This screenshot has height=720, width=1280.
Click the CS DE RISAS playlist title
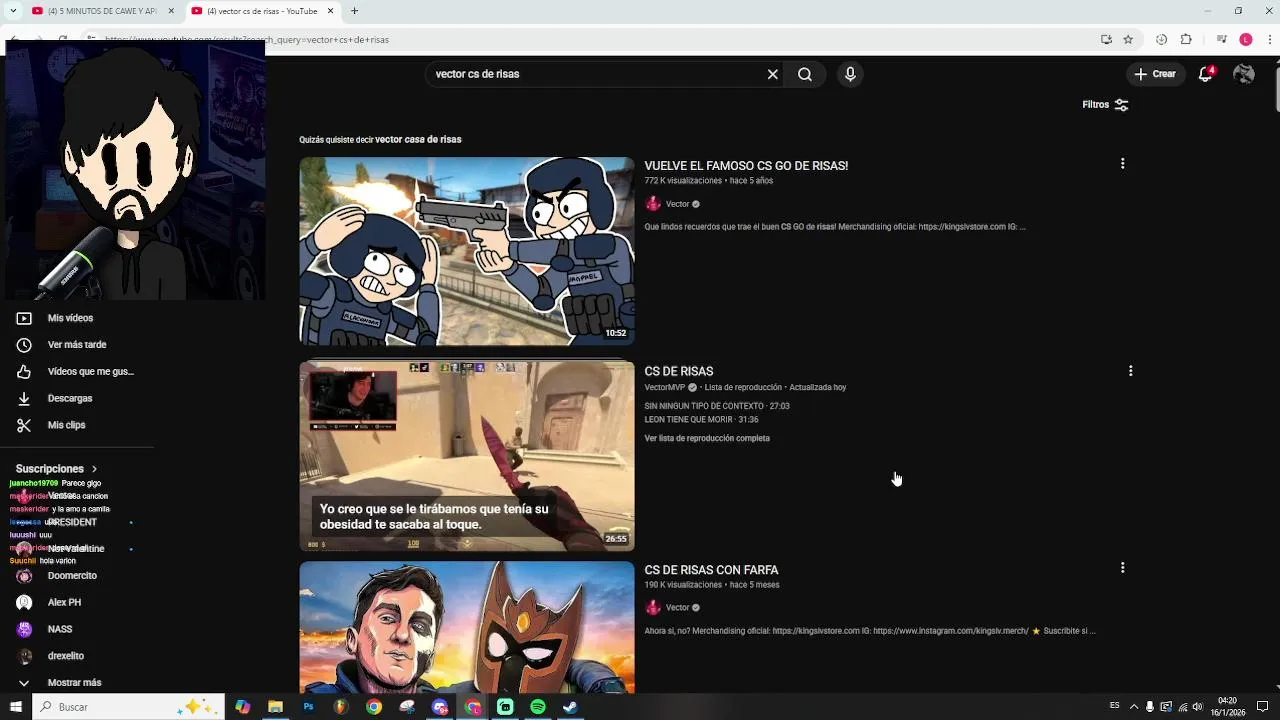point(679,371)
